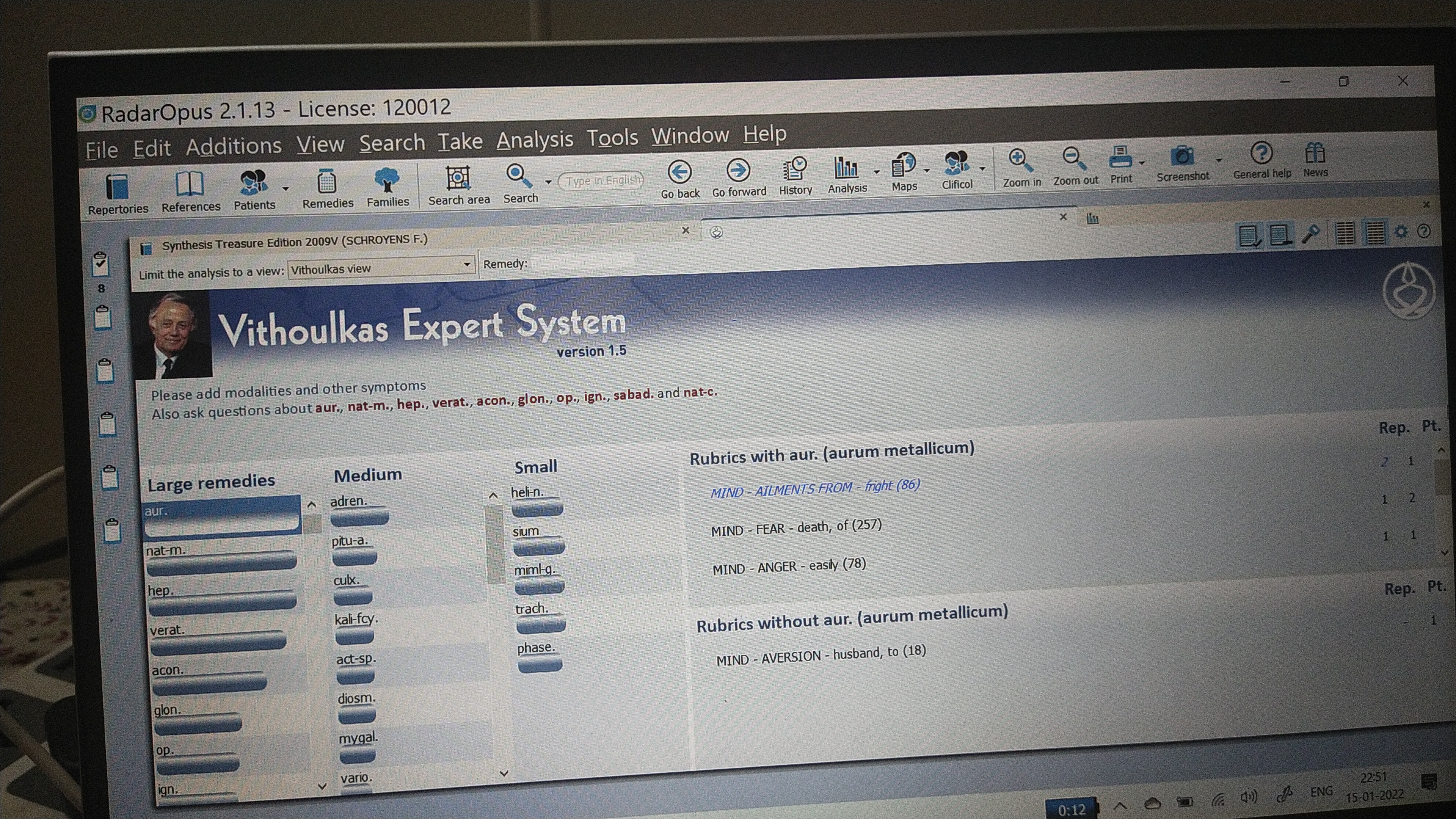Open the Edit menu
The width and height of the screenshot is (1456, 819).
(152, 149)
